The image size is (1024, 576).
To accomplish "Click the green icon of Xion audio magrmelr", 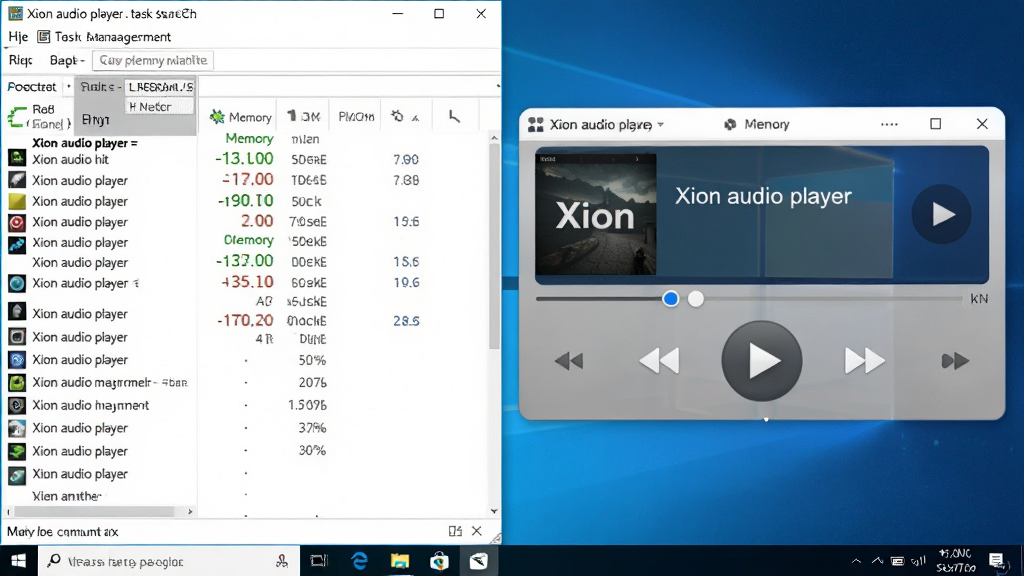I will [x=17, y=383].
